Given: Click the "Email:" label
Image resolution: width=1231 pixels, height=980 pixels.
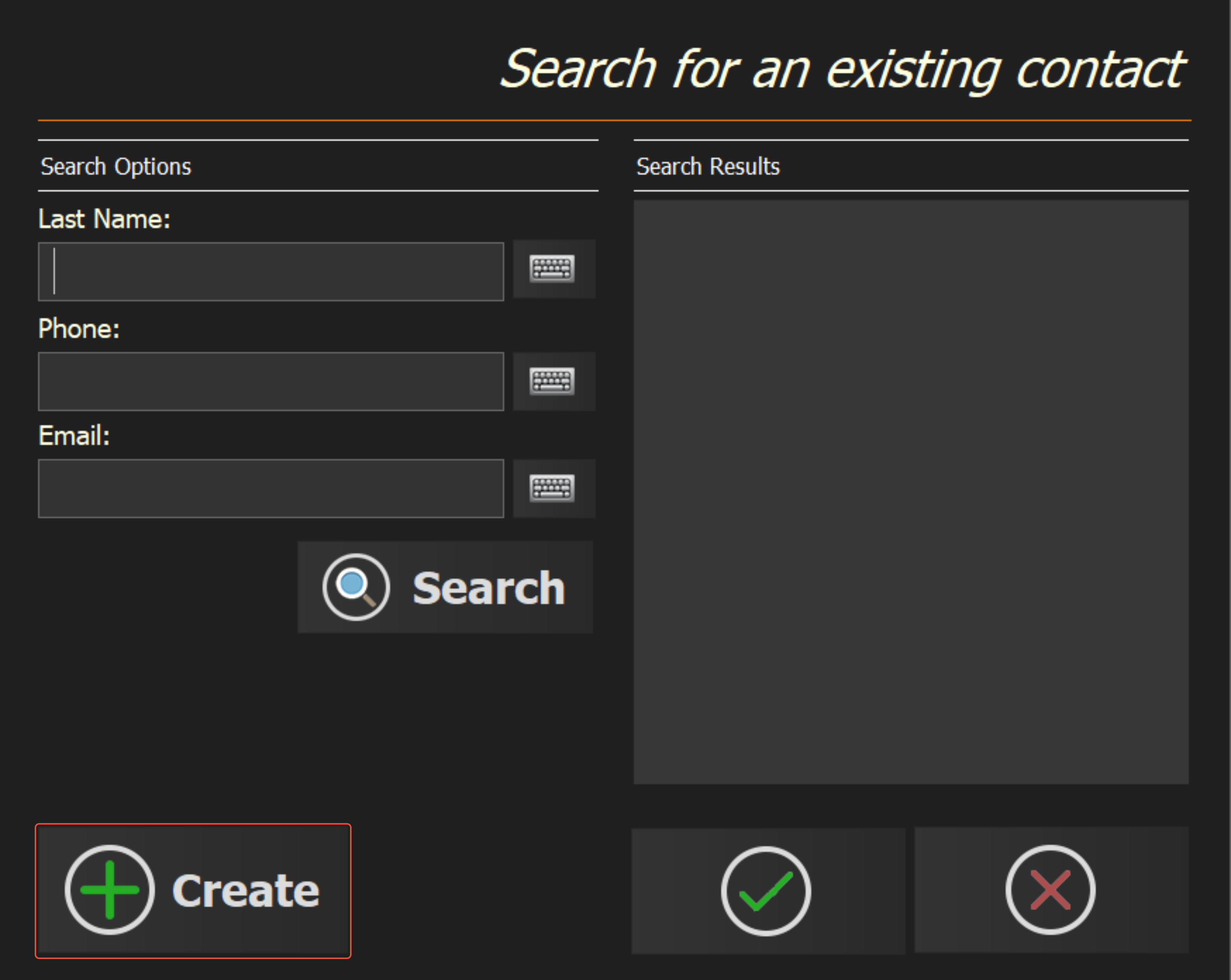Looking at the screenshot, I should coord(74,436).
